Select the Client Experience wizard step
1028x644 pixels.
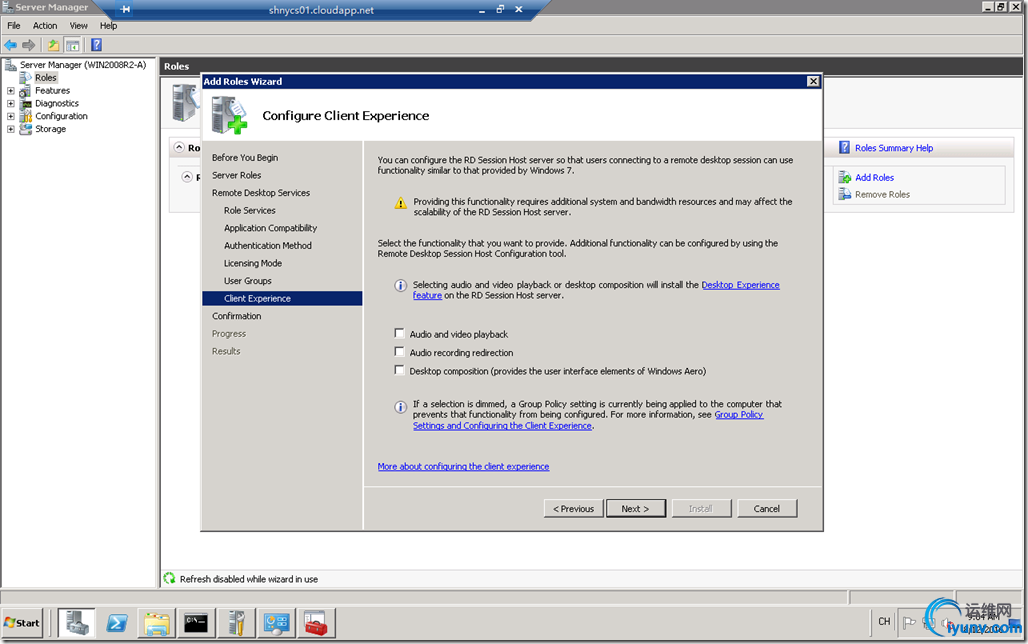283,298
